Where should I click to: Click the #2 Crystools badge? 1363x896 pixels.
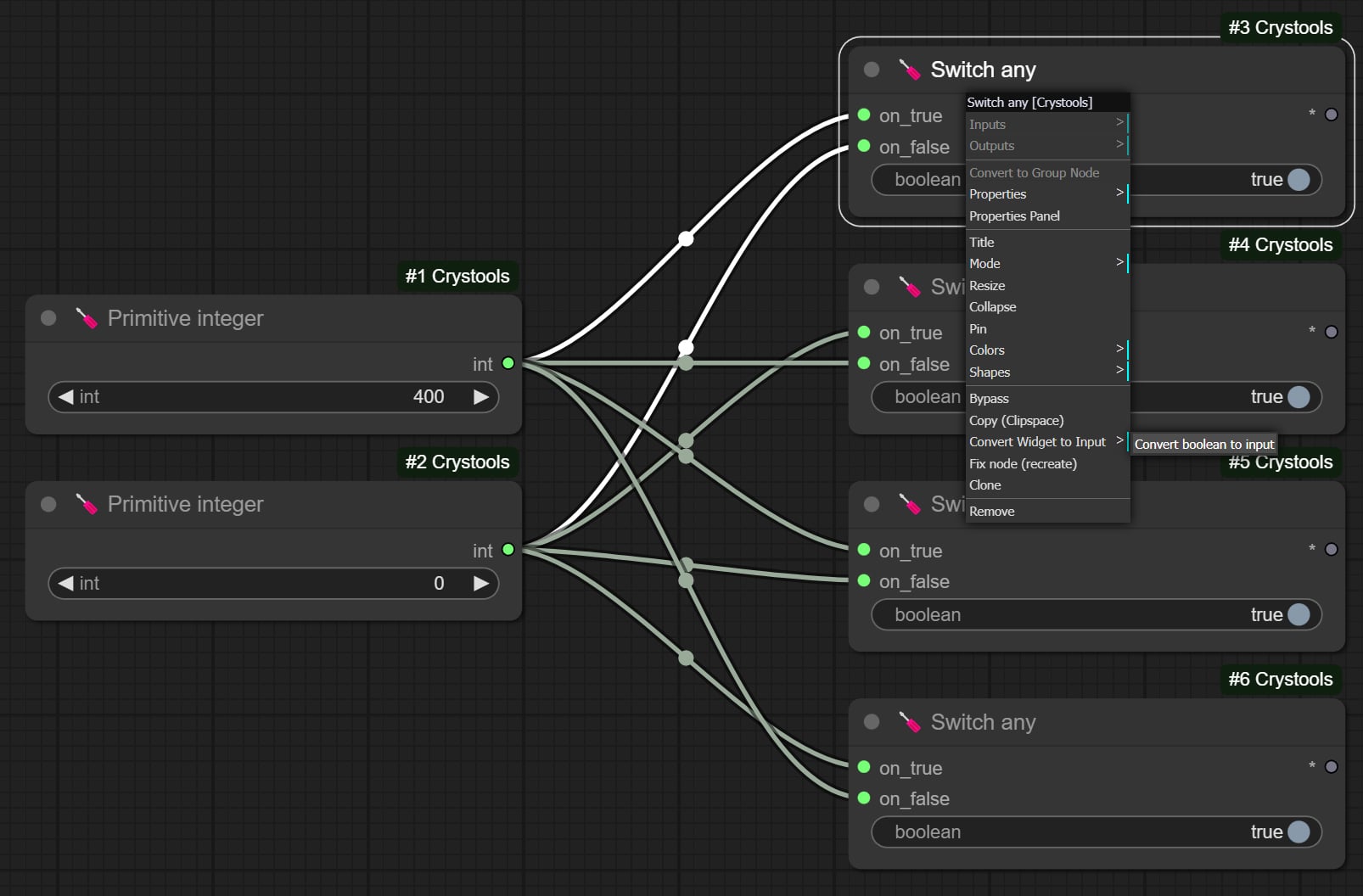[x=457, y=462]
